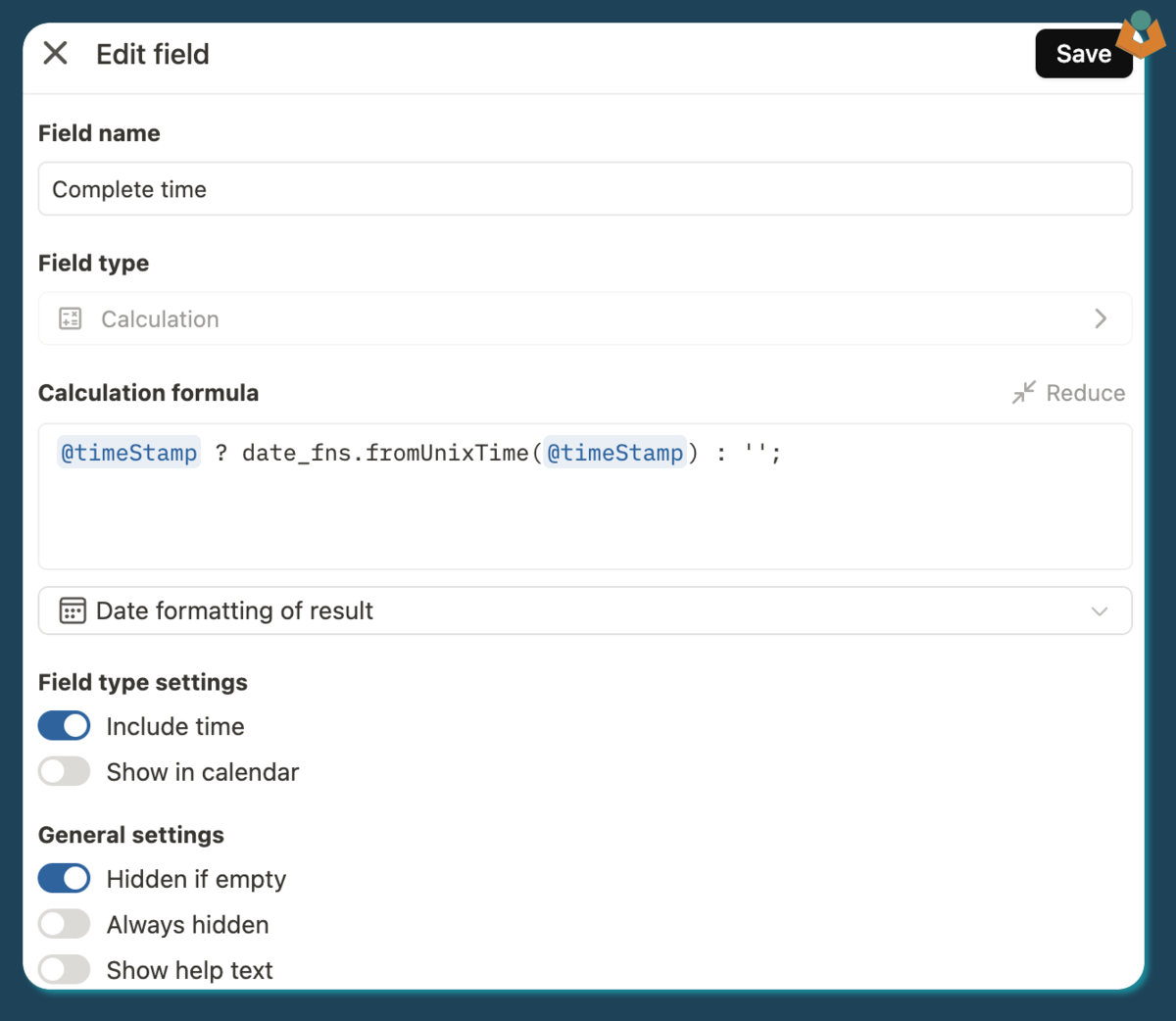The height and width of the screenshot is (1021, 1176).
Task: Click the orange avatar icon at top right
Action: (1141, 34)
